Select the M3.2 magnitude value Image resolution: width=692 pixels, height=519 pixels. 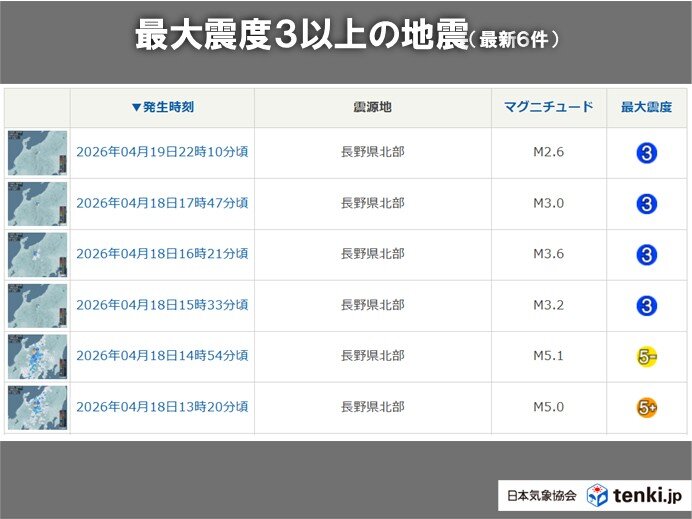click(549, 305)
